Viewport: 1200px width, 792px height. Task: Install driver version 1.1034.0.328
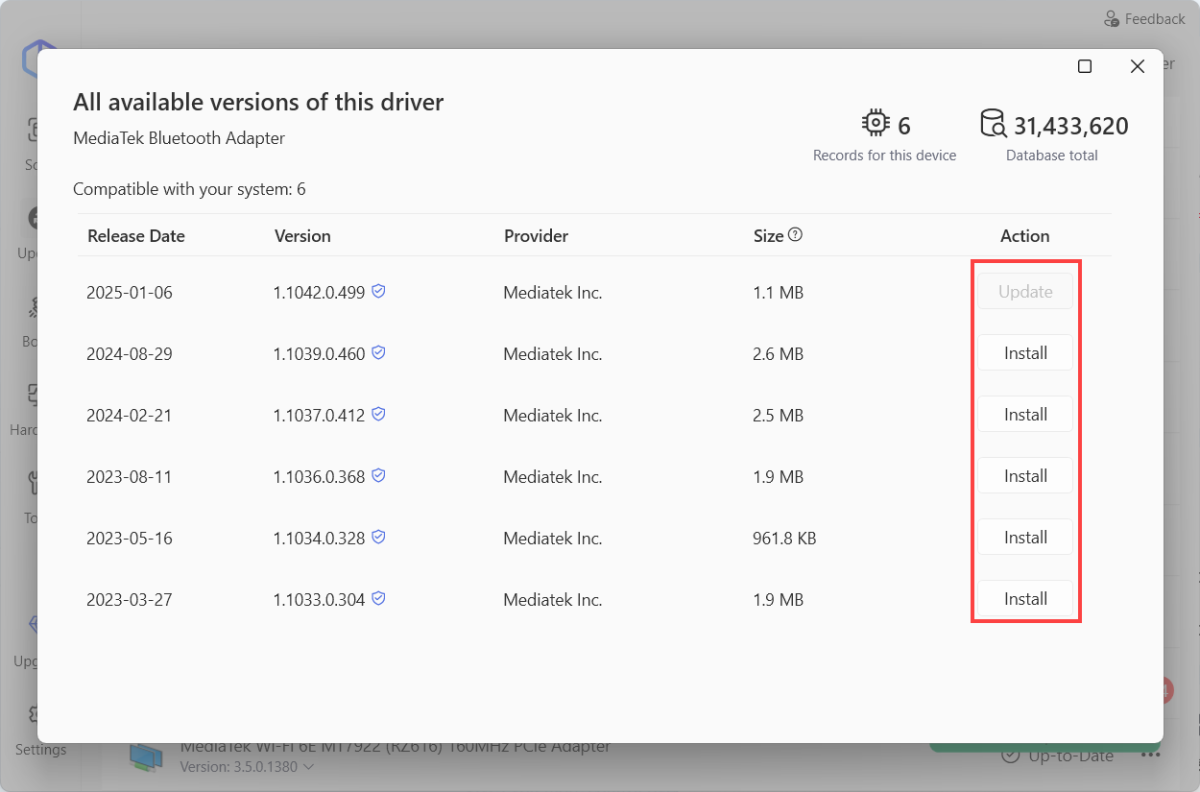1025,537
